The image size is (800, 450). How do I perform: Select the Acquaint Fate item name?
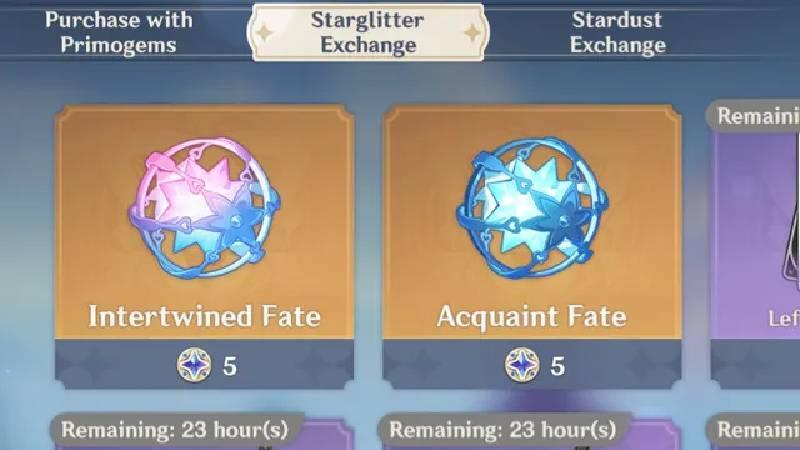(x=532, y=316)
